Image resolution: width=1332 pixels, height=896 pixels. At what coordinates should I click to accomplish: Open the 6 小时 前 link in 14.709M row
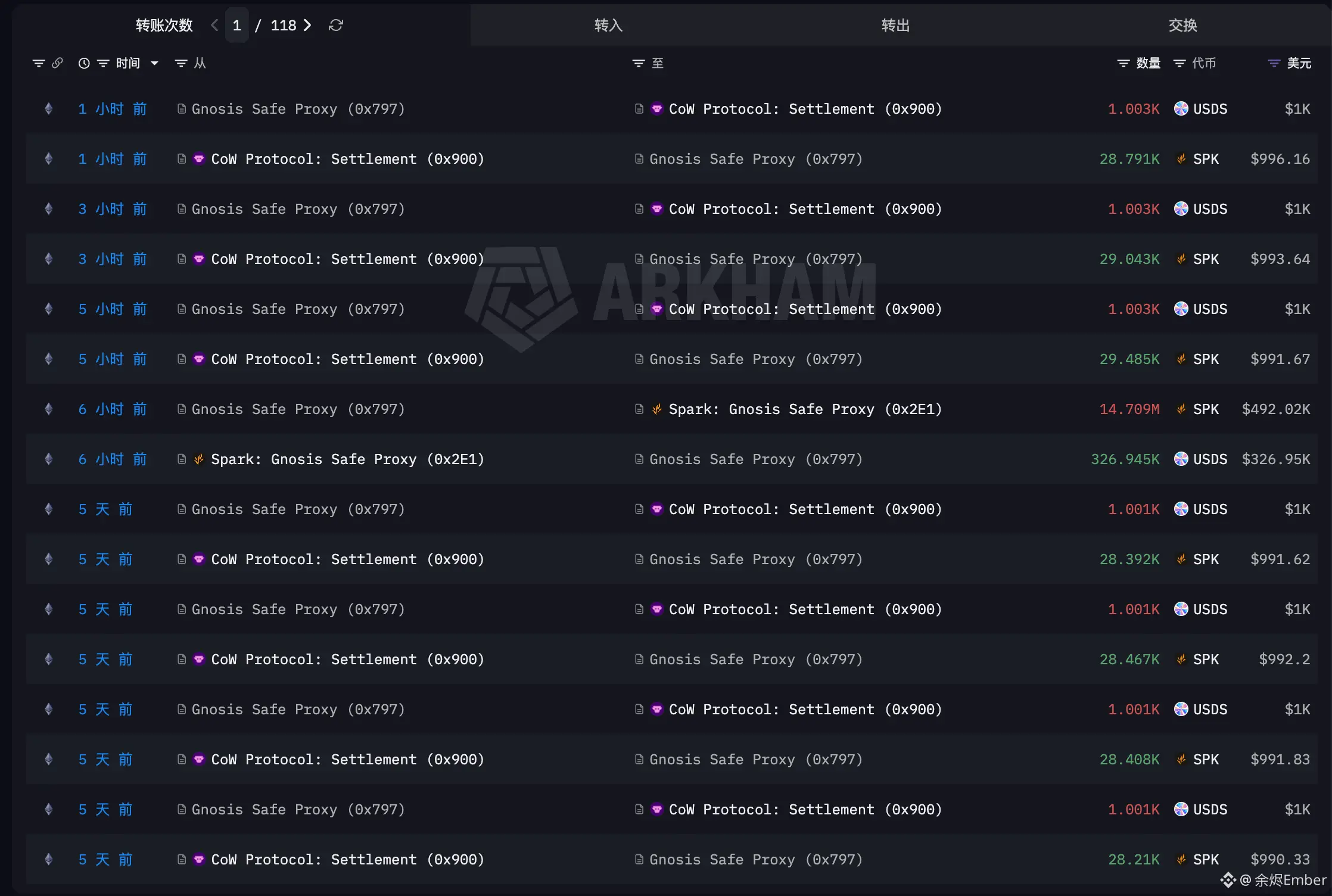pyautogui.click(x=113, y=409)
